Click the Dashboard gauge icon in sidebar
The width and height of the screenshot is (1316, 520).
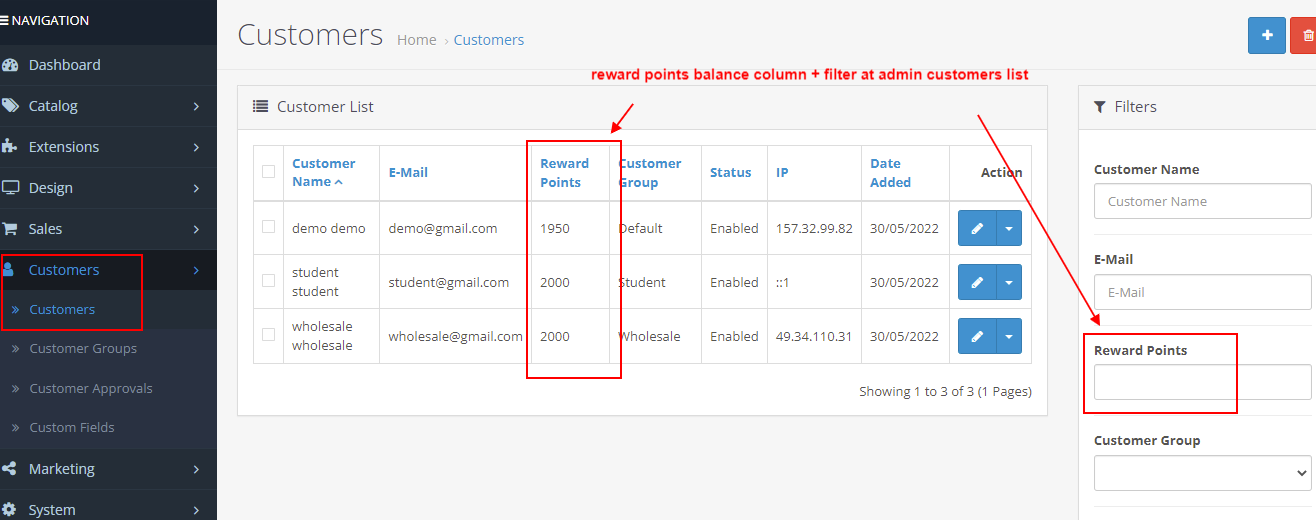(11, 65)
